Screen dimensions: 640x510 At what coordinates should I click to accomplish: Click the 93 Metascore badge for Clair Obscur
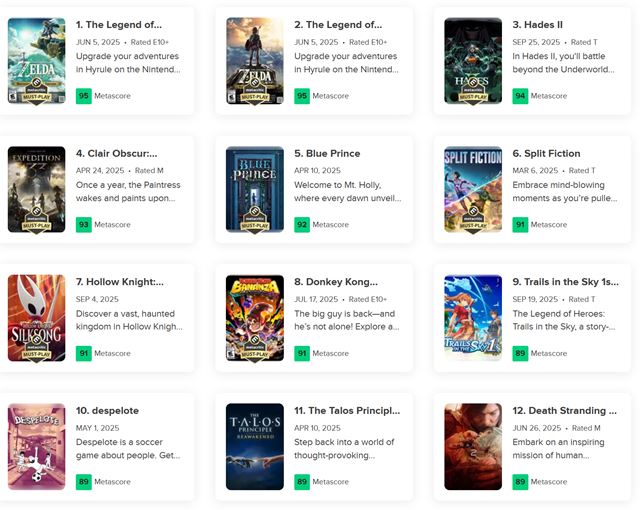point(84,225)
